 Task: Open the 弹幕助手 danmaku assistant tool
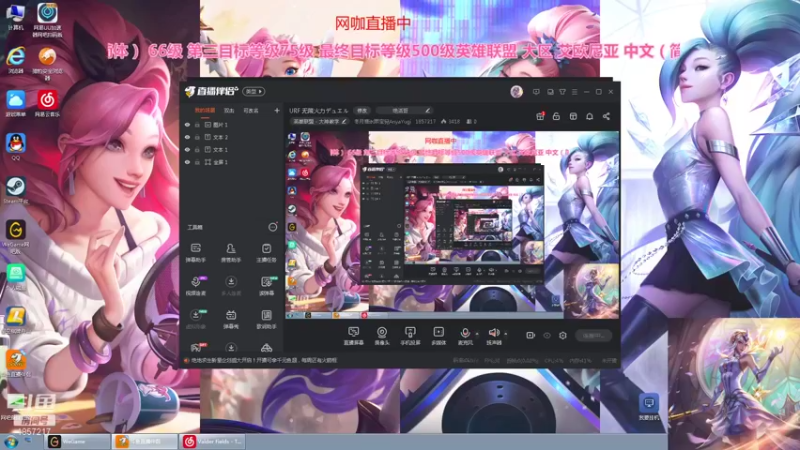point(195,253)
